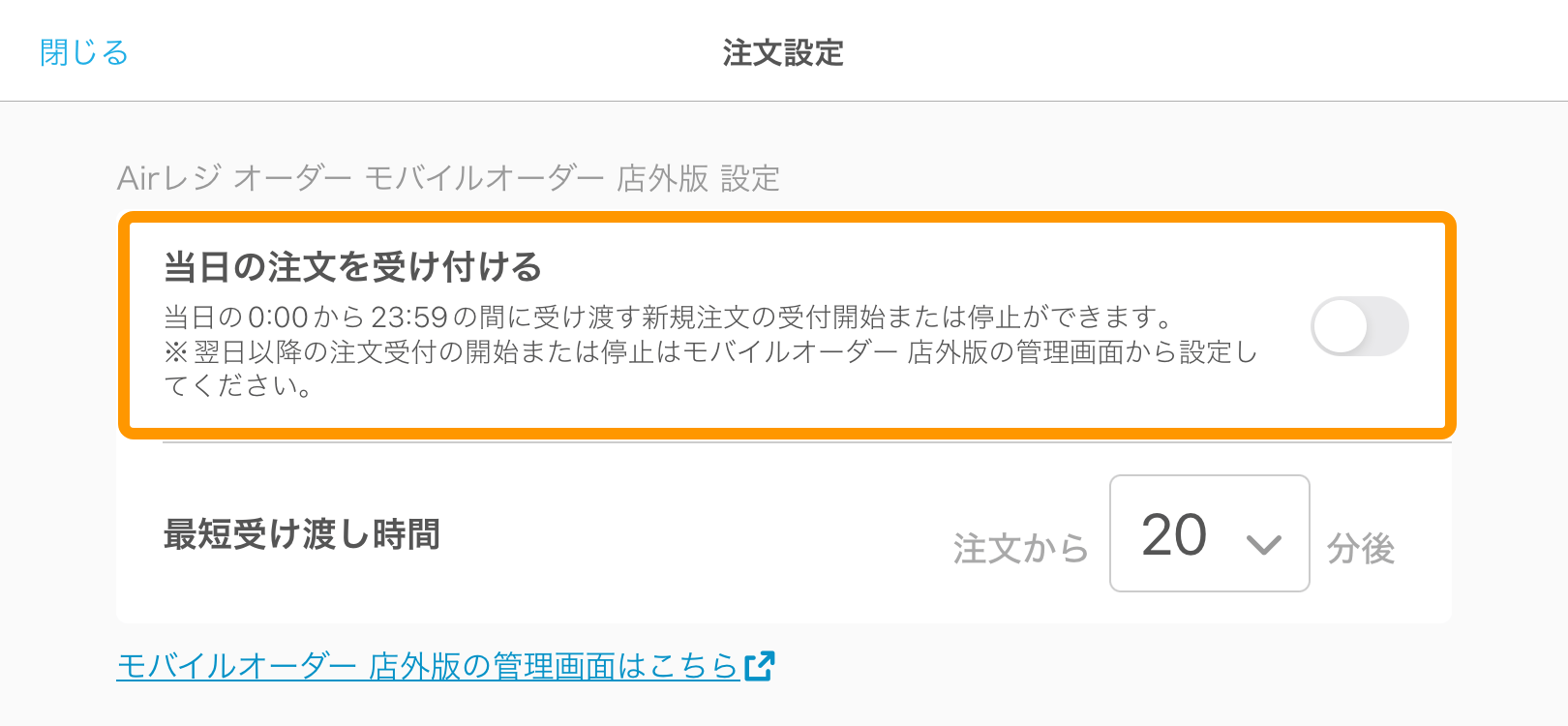The image size is (1568, 726).
Task: Click the external link icon beside the management link
Action: pyautogui.click(x=760, y=666)
